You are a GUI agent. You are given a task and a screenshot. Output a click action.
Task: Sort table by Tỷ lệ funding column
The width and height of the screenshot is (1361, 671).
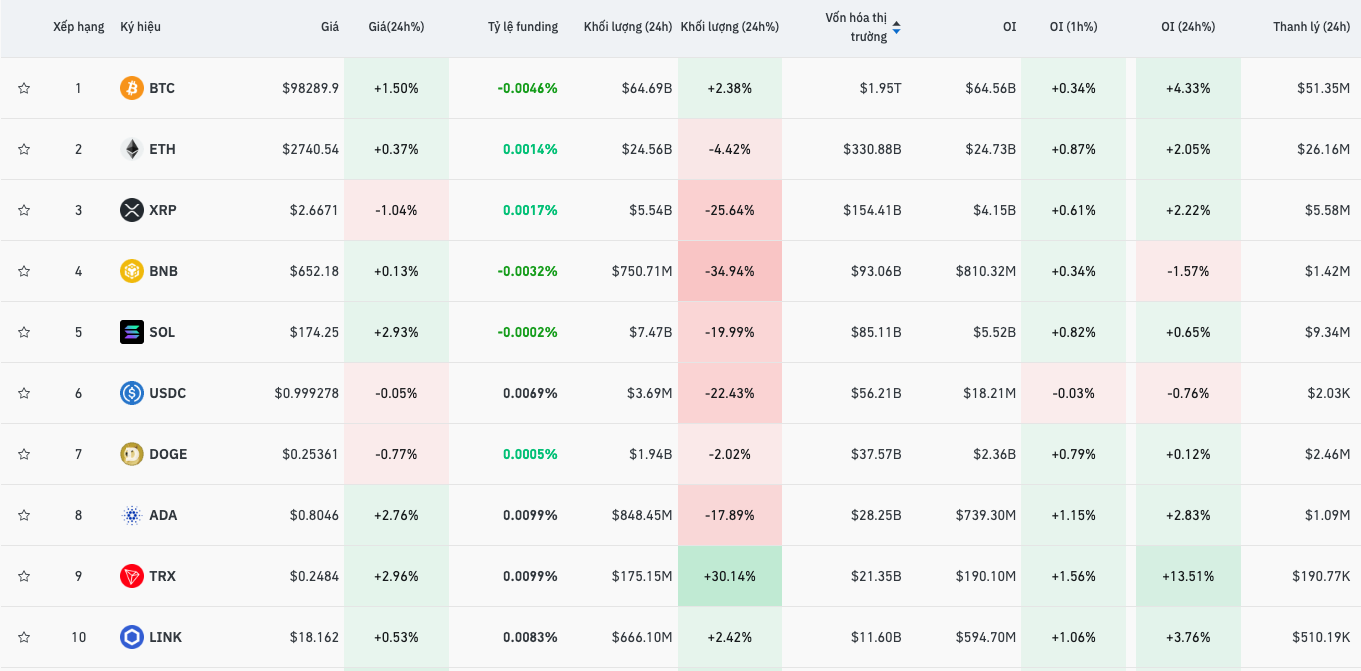click(523, 28)
